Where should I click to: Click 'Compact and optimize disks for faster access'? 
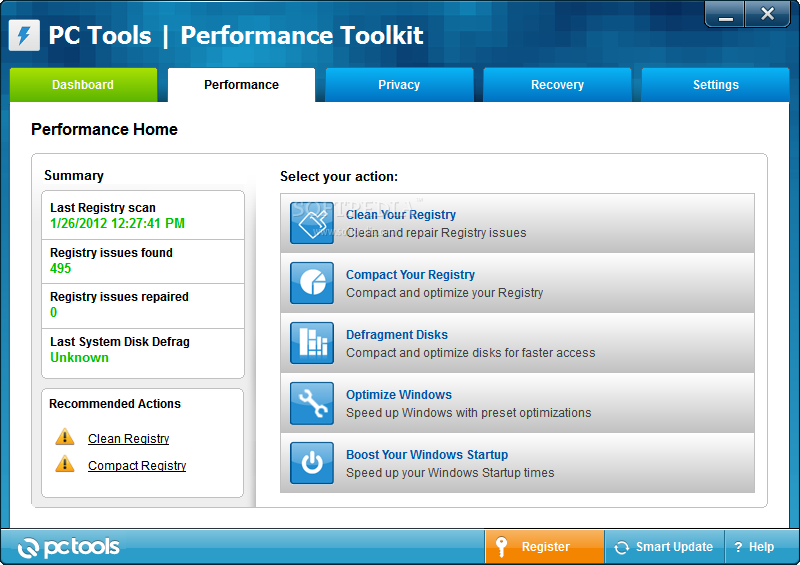(x=470, y=353)
